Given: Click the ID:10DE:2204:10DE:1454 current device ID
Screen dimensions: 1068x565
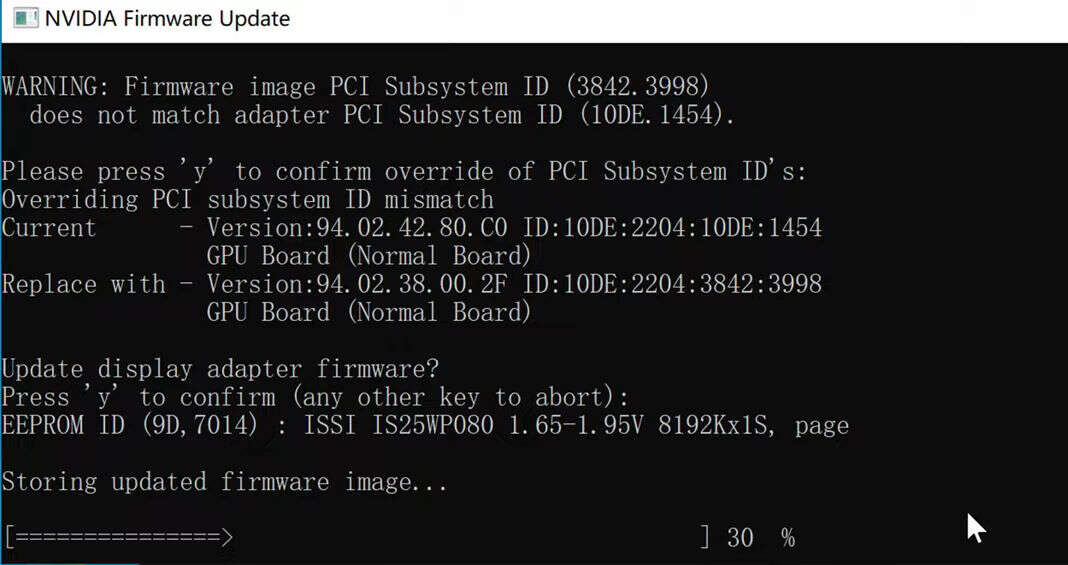Looking at the screenshot, I should [672, 228].
